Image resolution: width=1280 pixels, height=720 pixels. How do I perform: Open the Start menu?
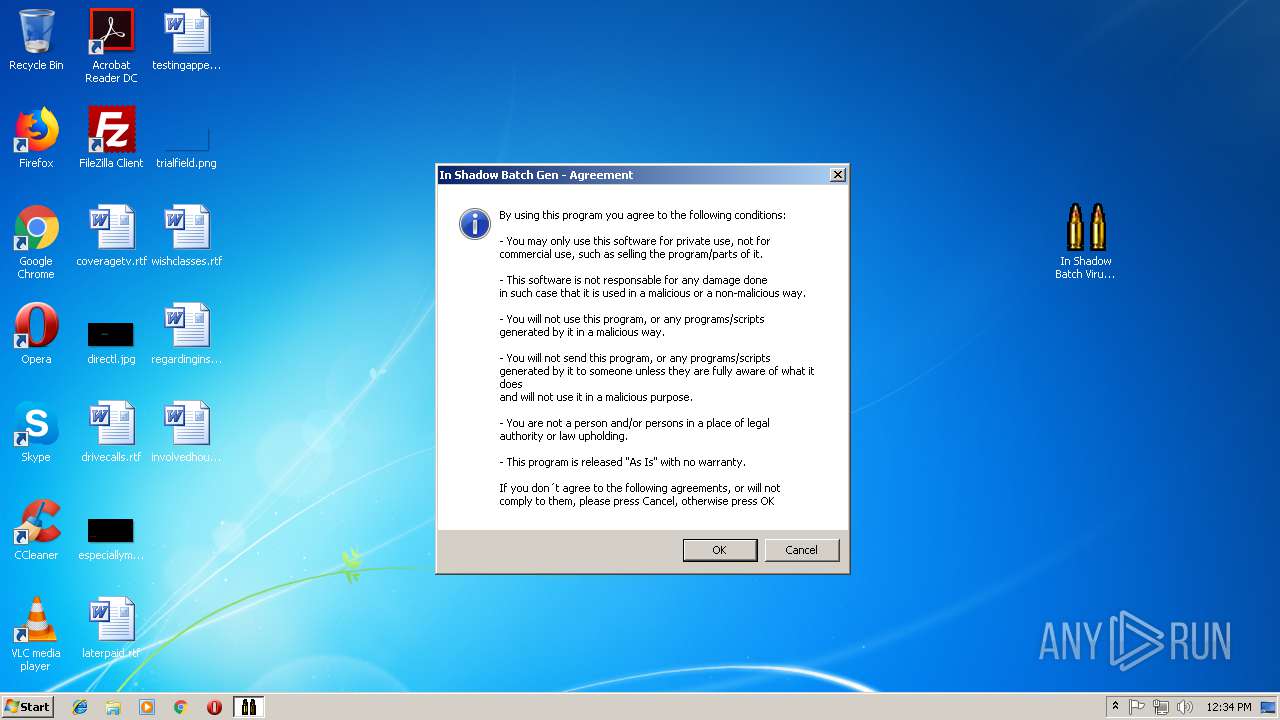27,706
